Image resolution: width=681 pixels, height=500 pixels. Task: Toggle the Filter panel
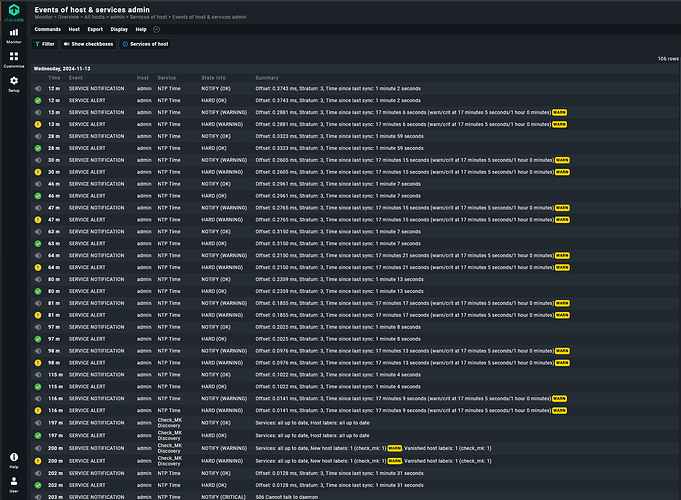tap(45, 44)
